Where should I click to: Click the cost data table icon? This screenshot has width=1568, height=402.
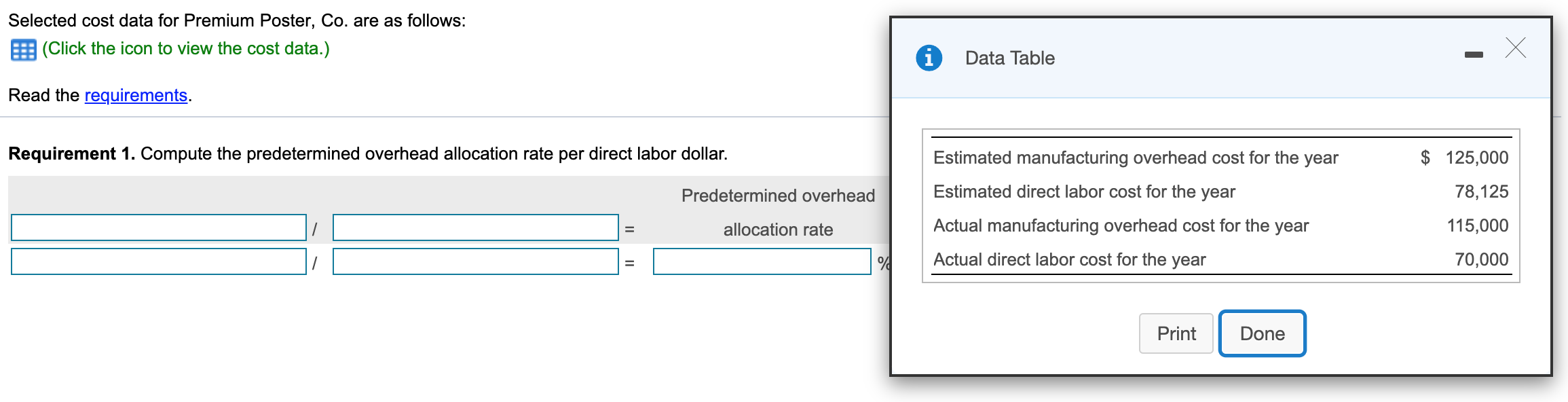(x=22, y=48)
